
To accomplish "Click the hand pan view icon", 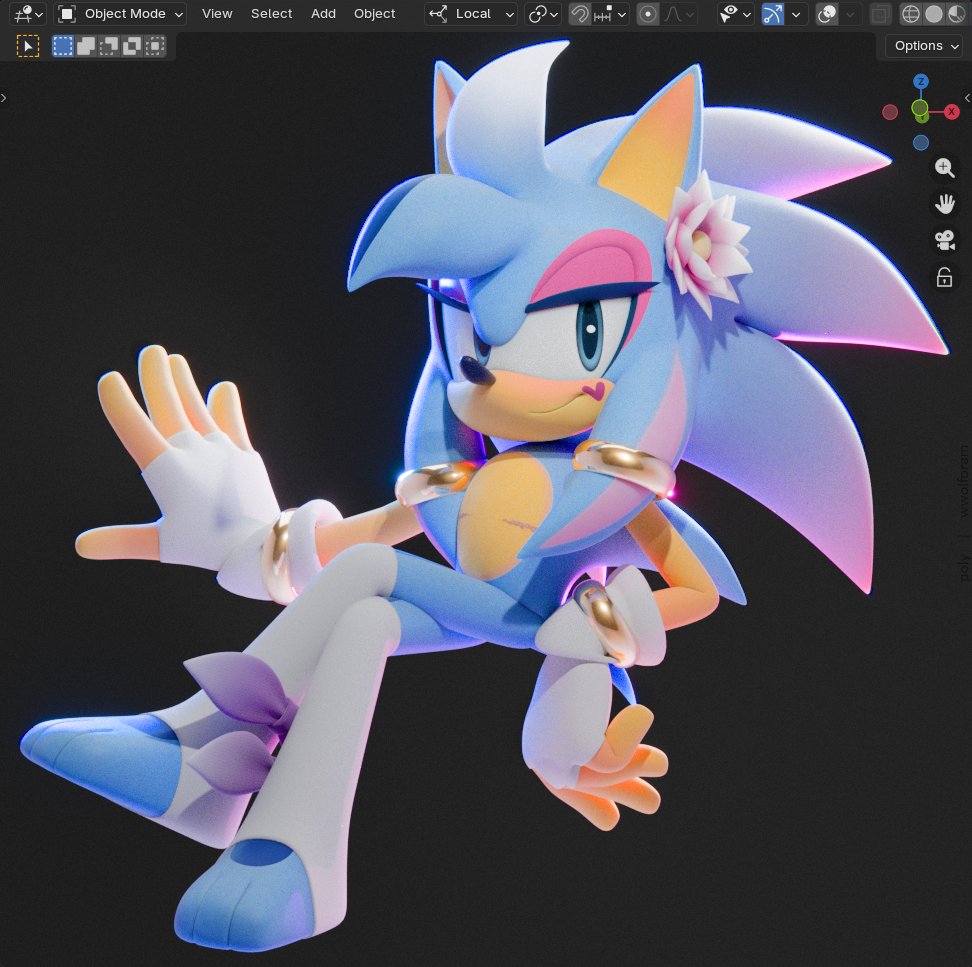I will click(x=944, y=204).
